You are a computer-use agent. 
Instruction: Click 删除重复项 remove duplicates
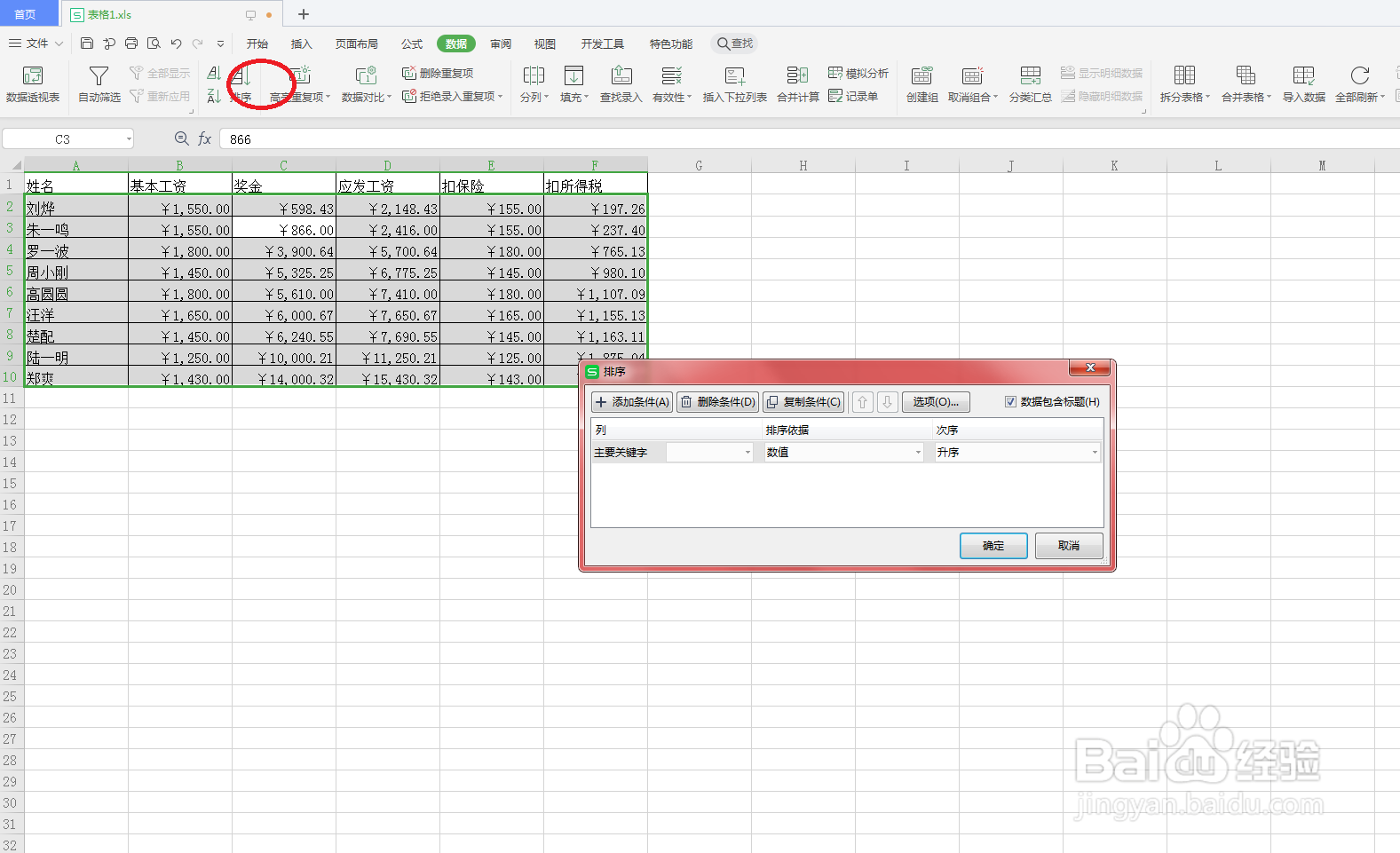click(x=438, y=74)
